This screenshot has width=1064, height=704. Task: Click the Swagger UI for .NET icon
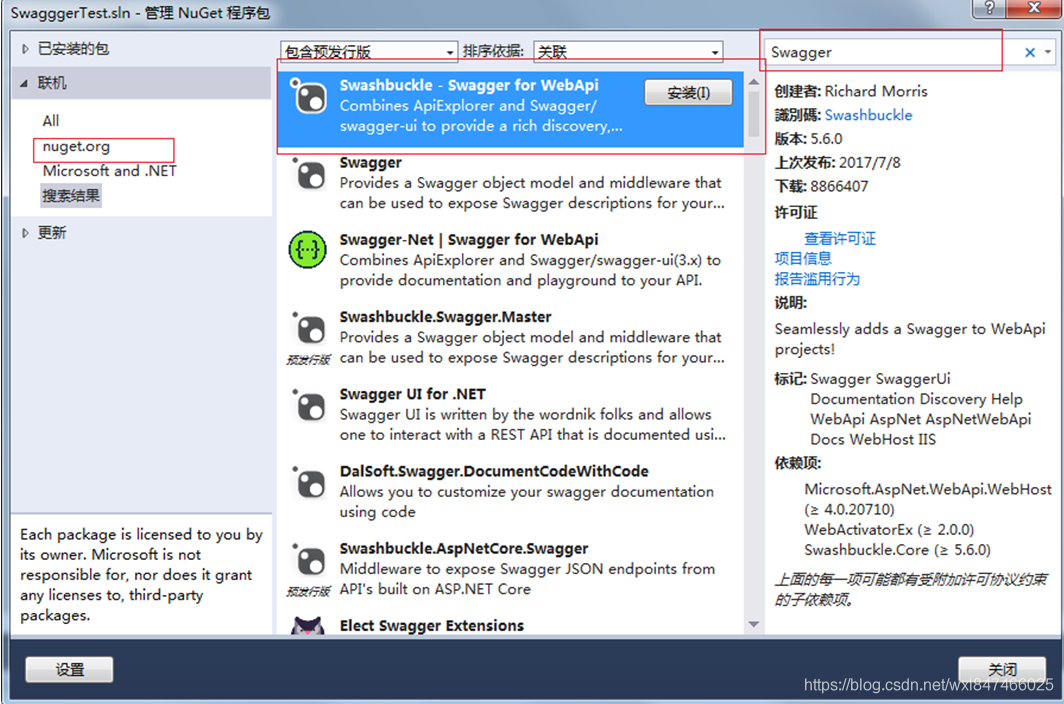coord(309,406)
